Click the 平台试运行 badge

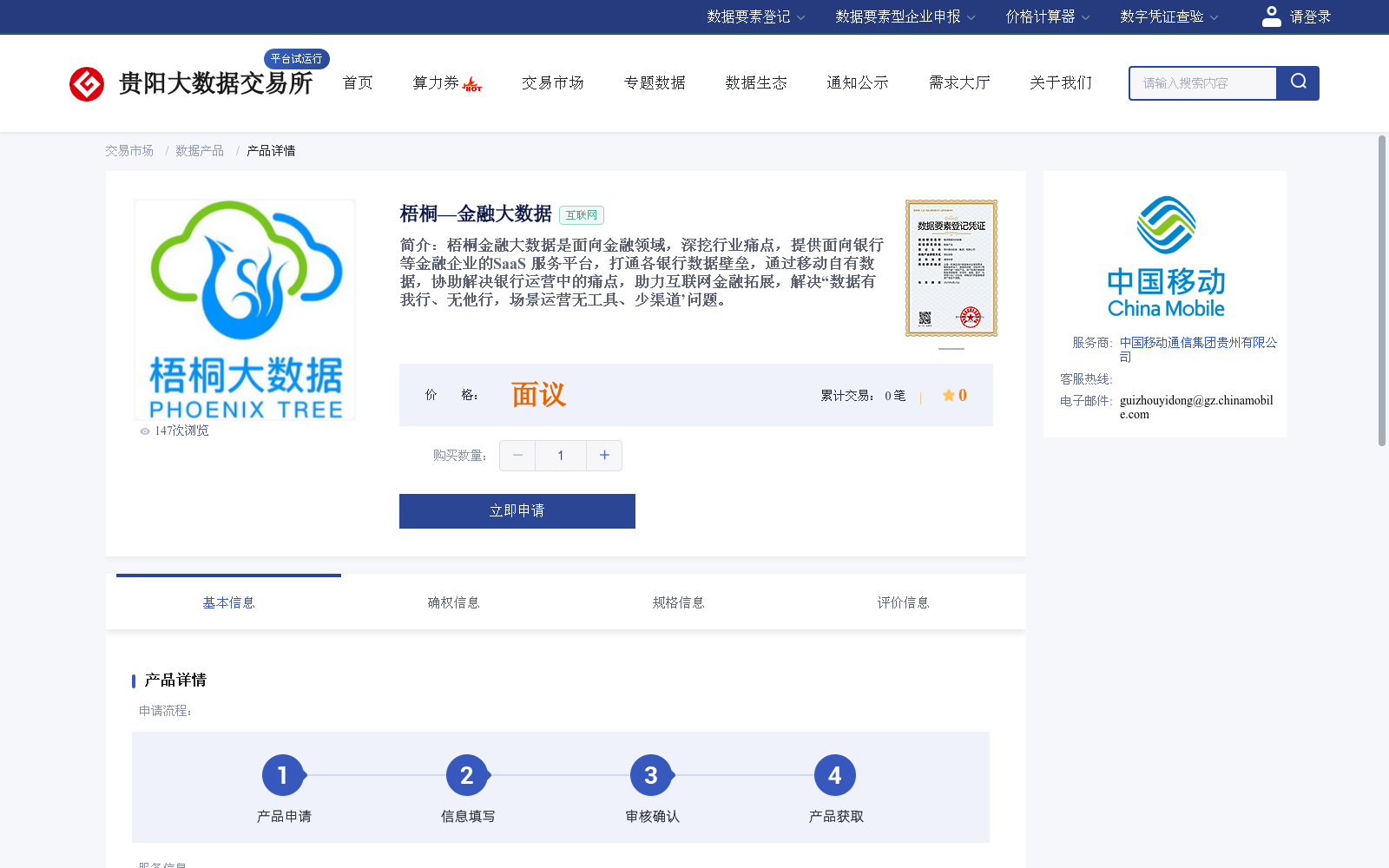[x=297, y=59]
